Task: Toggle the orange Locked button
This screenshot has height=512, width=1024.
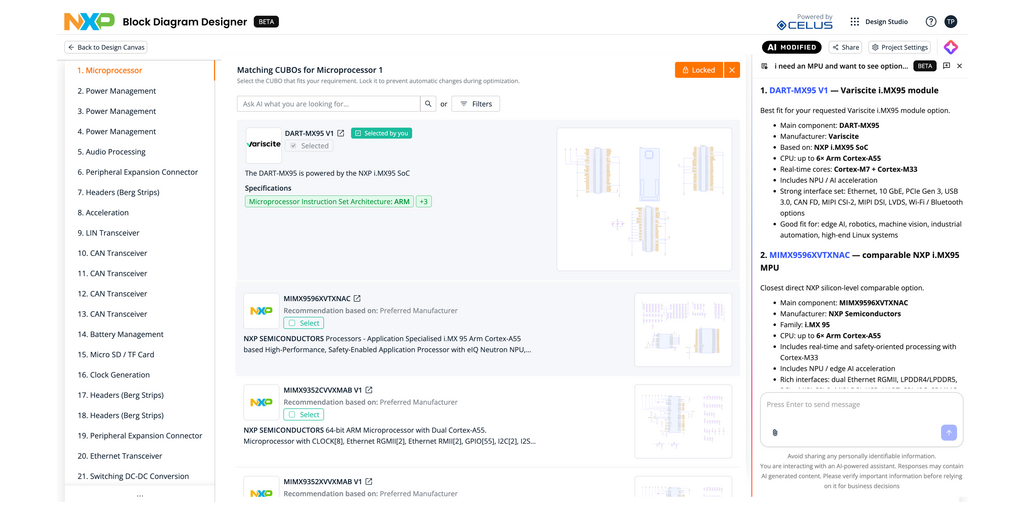Action: click(699, 70)
